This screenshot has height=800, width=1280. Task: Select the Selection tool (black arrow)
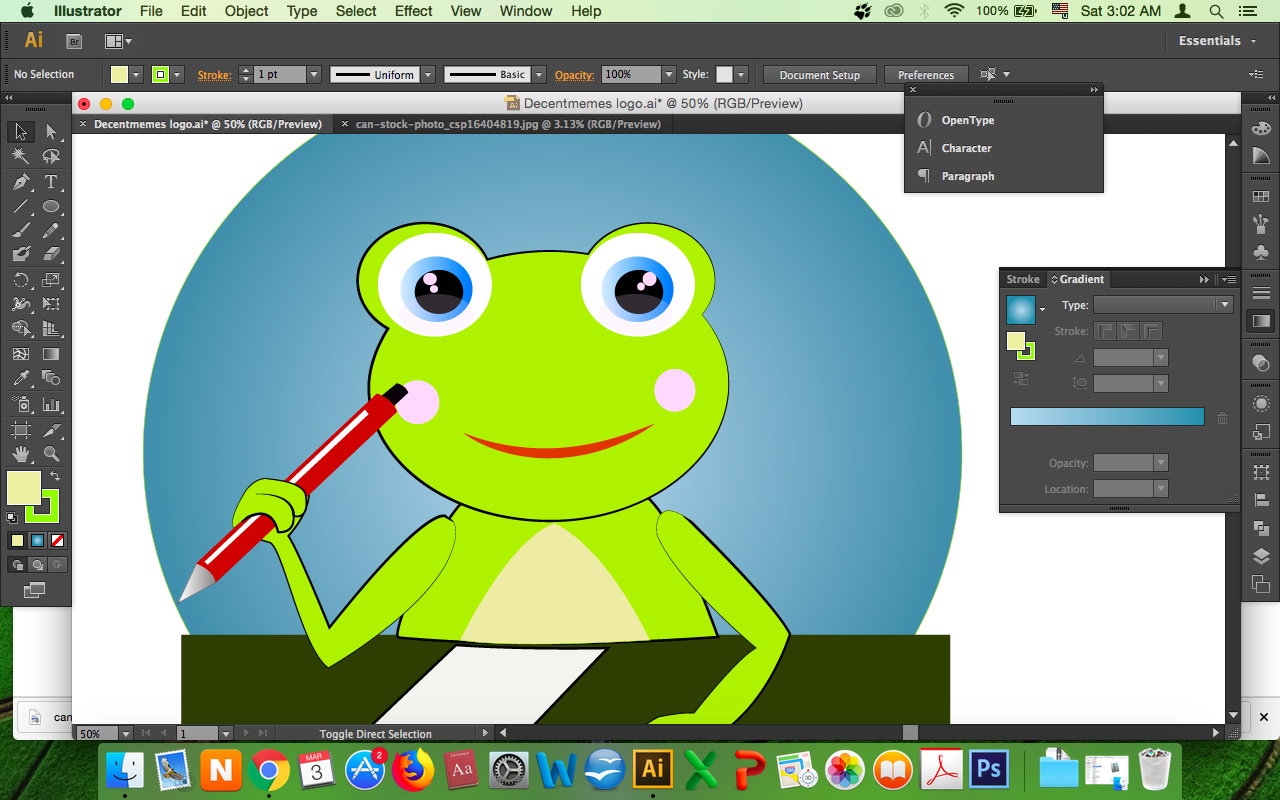pyautogui.click(x=20, y=132)
